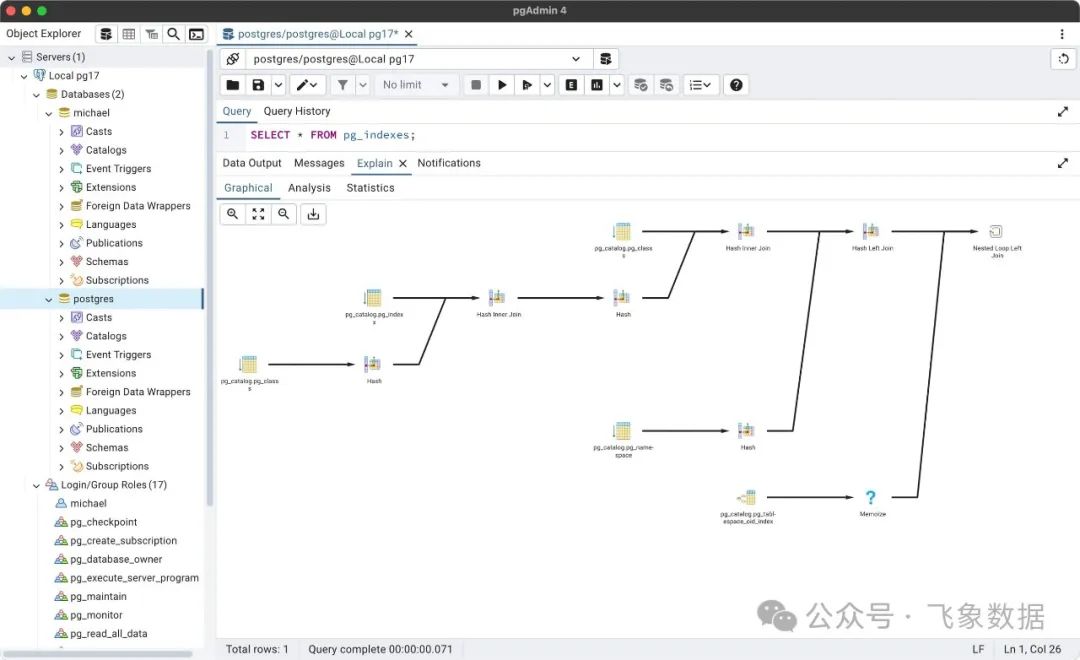Click the rollback transaction icon
1080x660 pixels.
point(666,85)
